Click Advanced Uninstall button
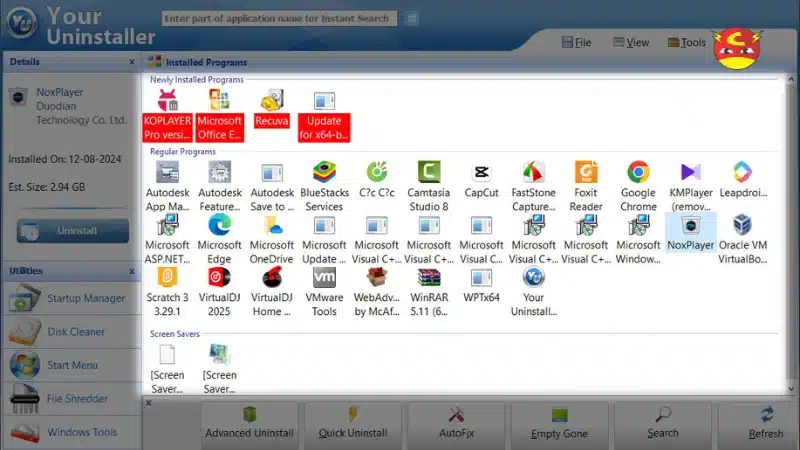 249,424
